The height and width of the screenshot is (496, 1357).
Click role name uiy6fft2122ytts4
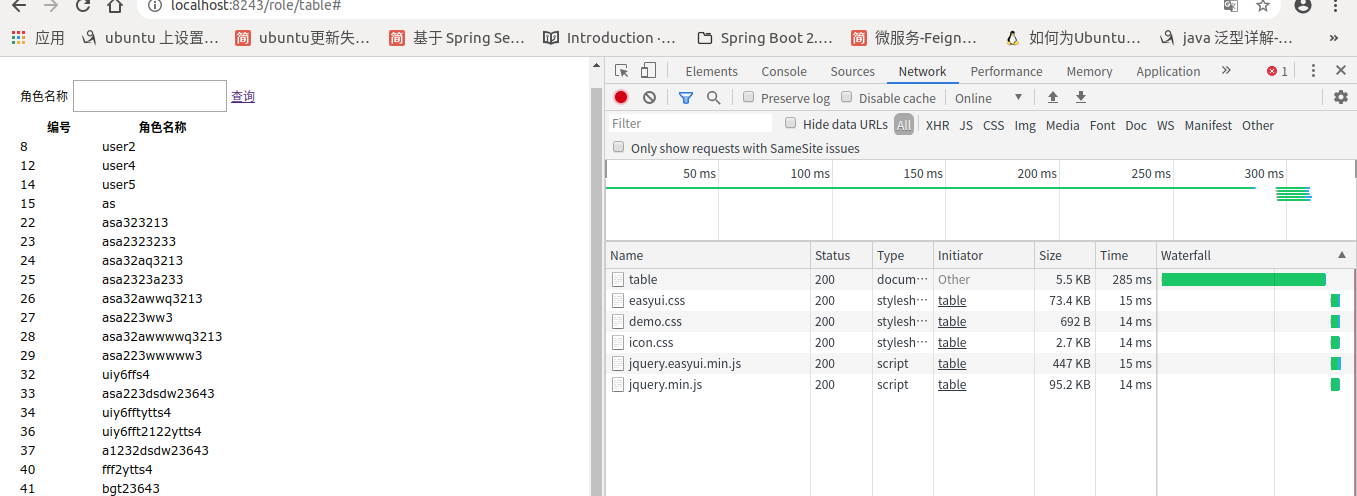point(152,431)
